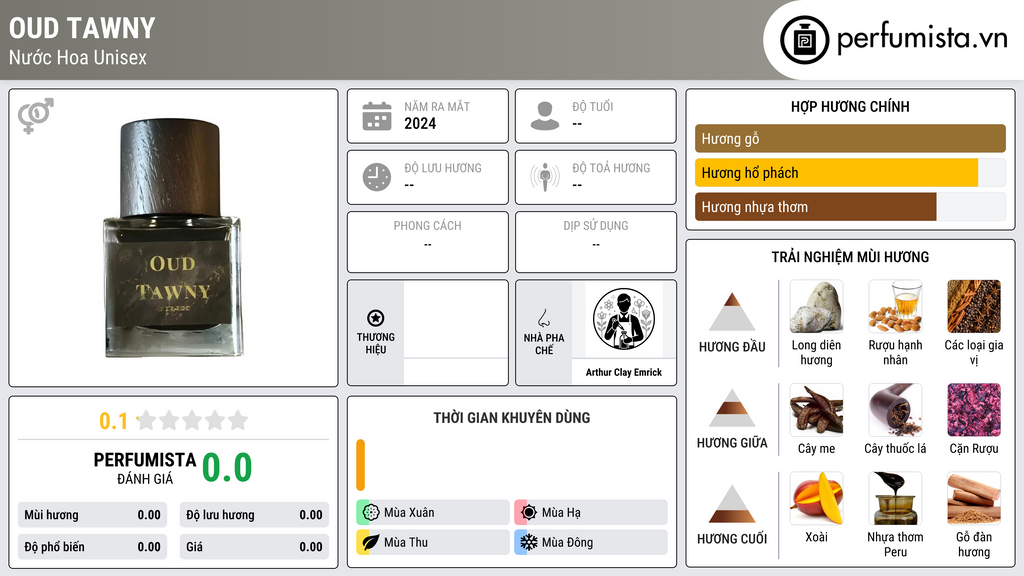Viewport: 1024px width, 576px height.
Task: Open the Xoài mango note image
Action: coord(816,499)
